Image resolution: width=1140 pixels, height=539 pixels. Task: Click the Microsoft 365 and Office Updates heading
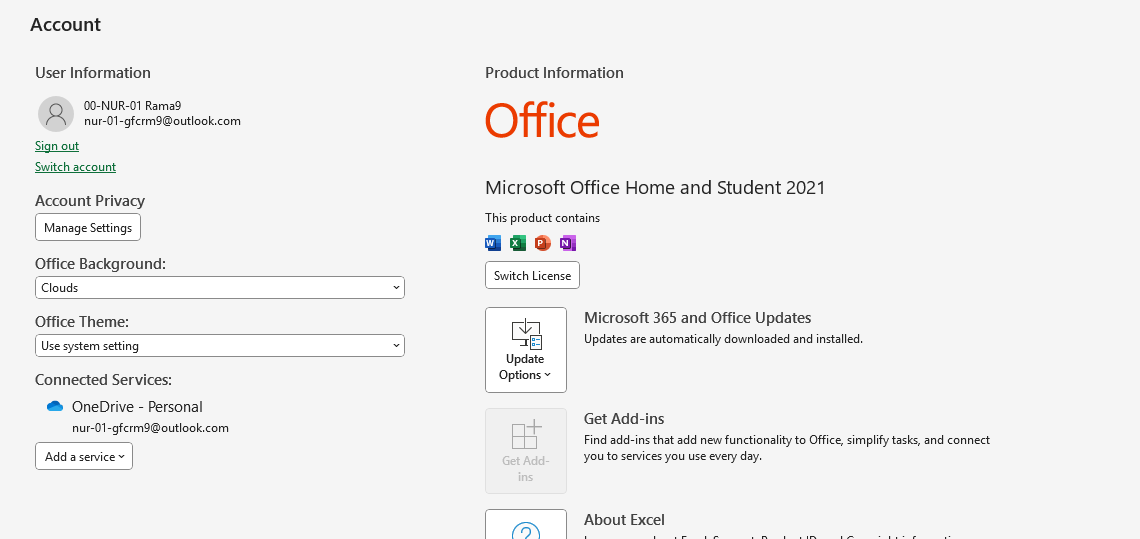[x=697, y=318]
